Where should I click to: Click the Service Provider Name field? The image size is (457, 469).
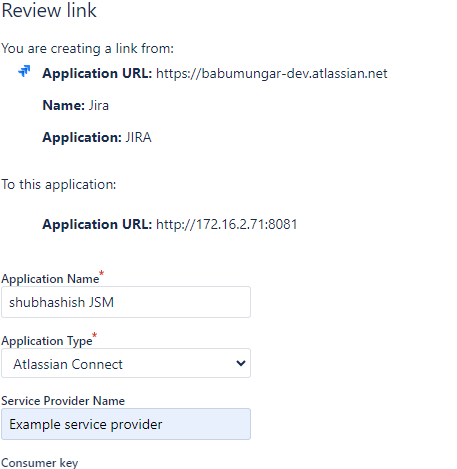(x=126, y=424)
